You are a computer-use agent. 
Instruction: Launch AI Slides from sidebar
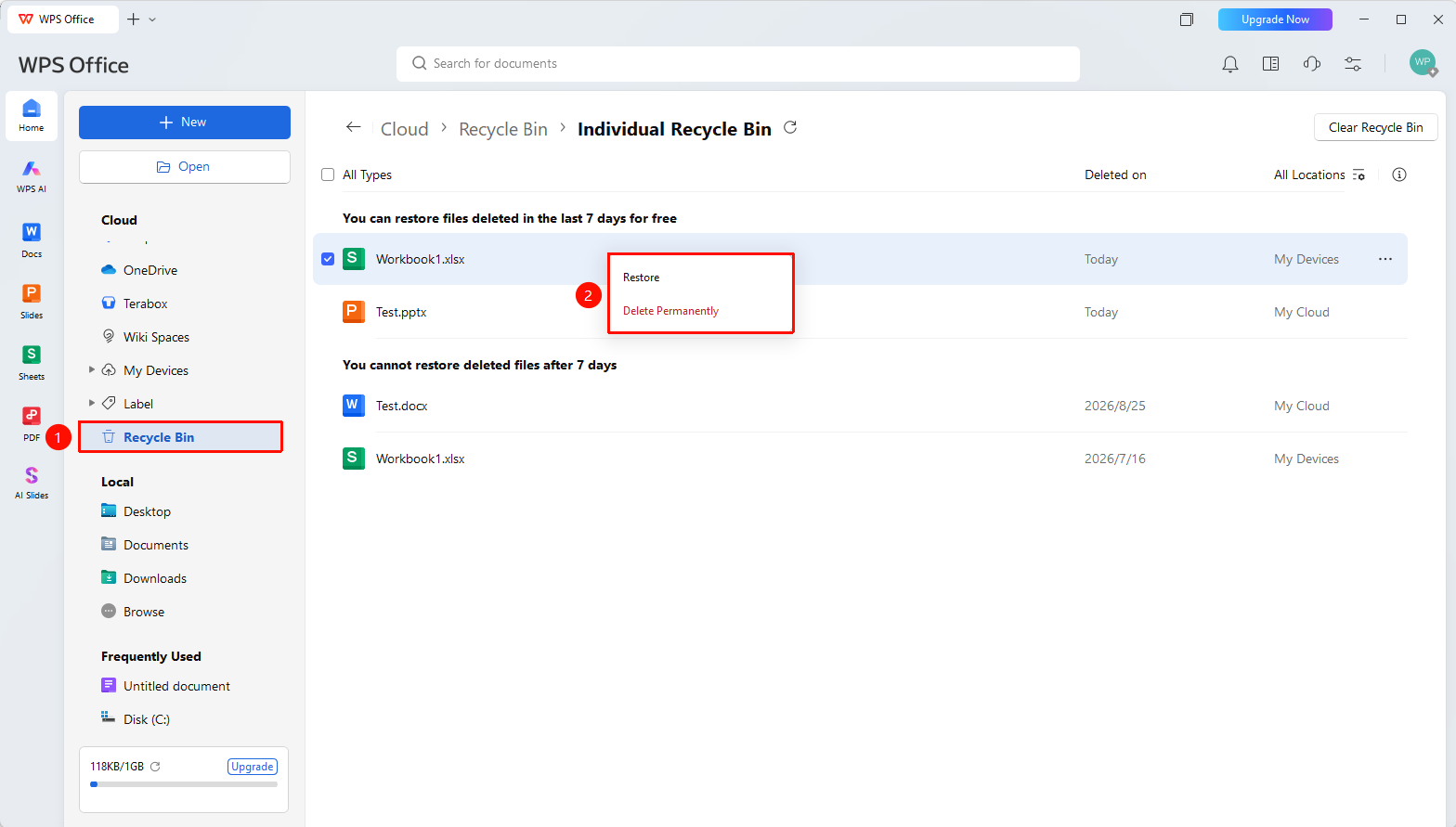[32, 483]
